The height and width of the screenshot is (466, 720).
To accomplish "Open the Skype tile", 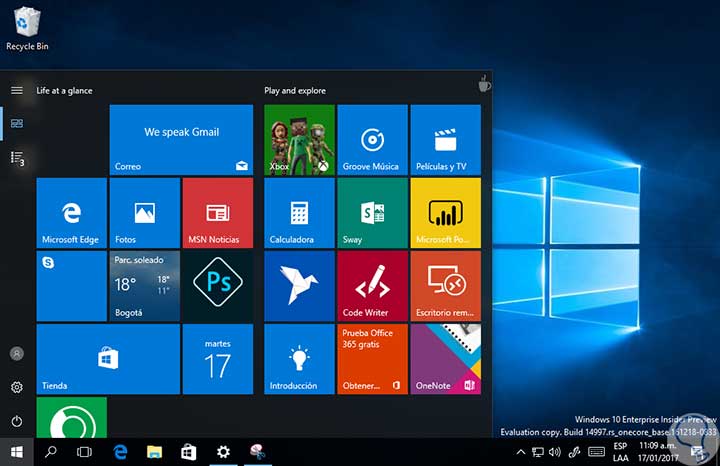I will click(72, 286).
